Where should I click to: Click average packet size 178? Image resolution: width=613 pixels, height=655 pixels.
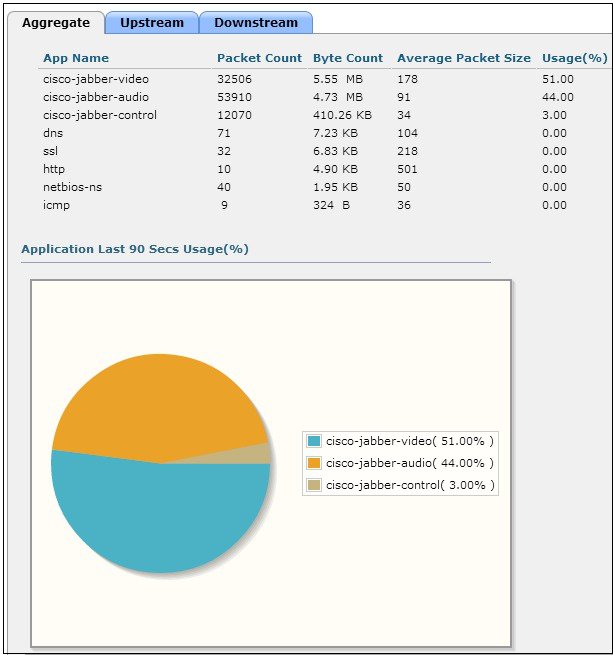click(x=407, y=79)
